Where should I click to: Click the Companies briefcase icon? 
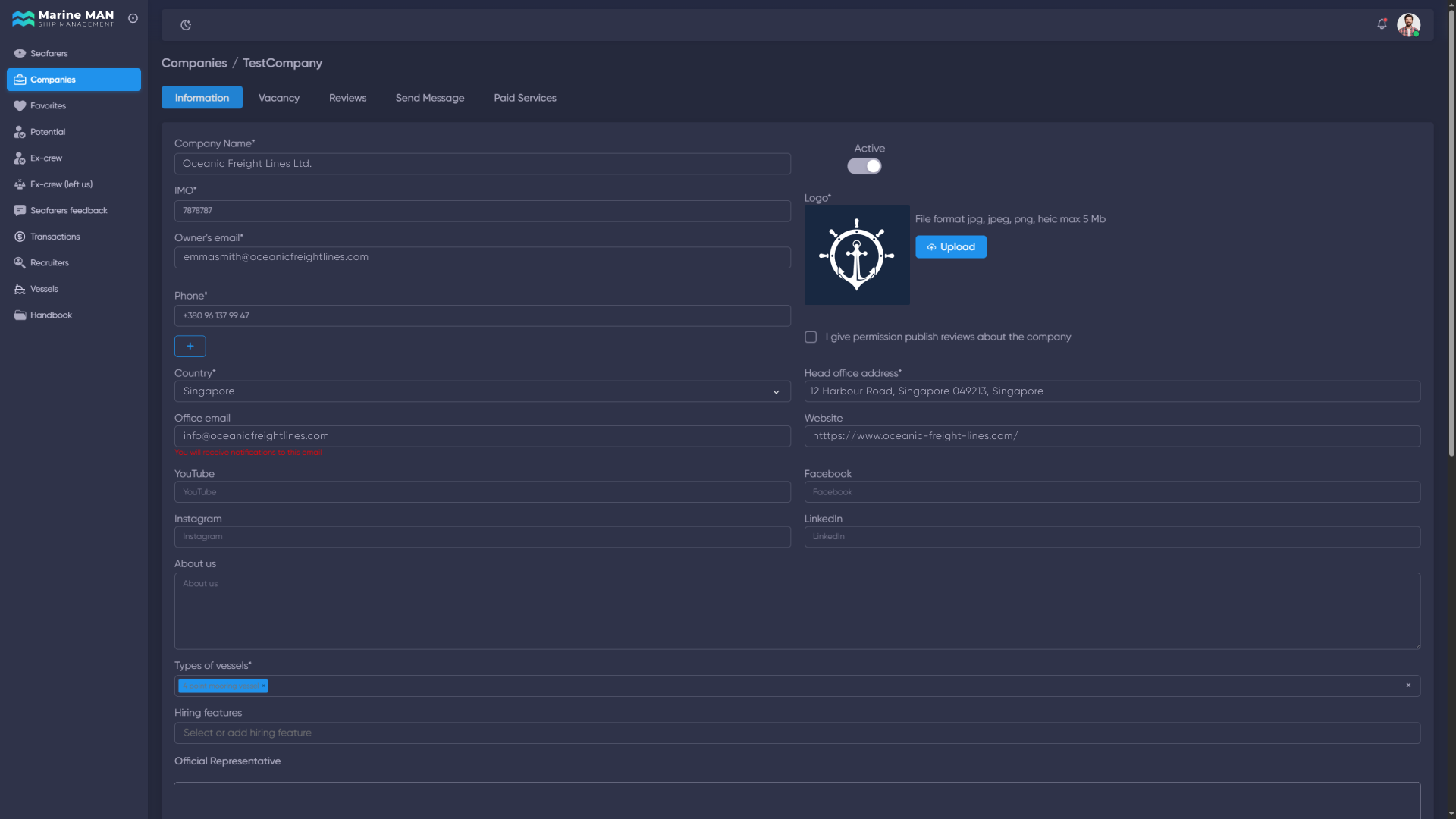pos(20,80)
